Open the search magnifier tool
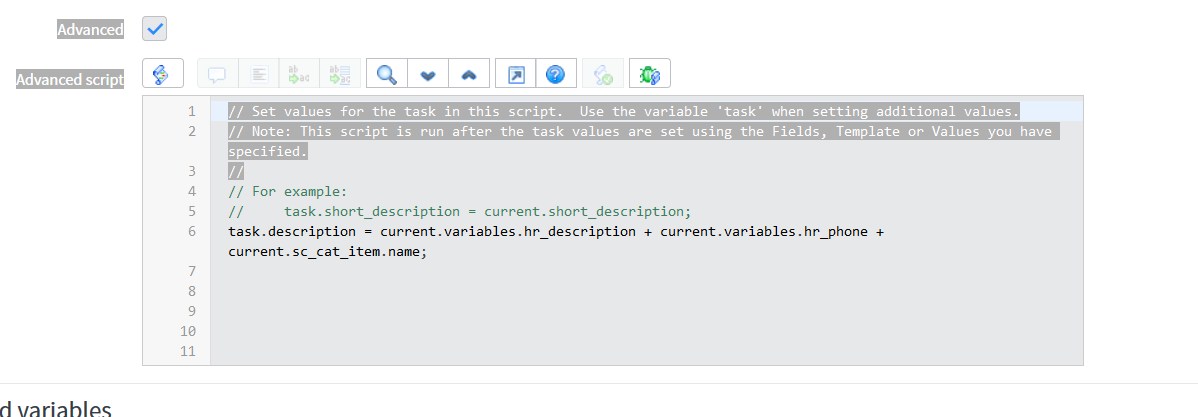 point(387,74)
